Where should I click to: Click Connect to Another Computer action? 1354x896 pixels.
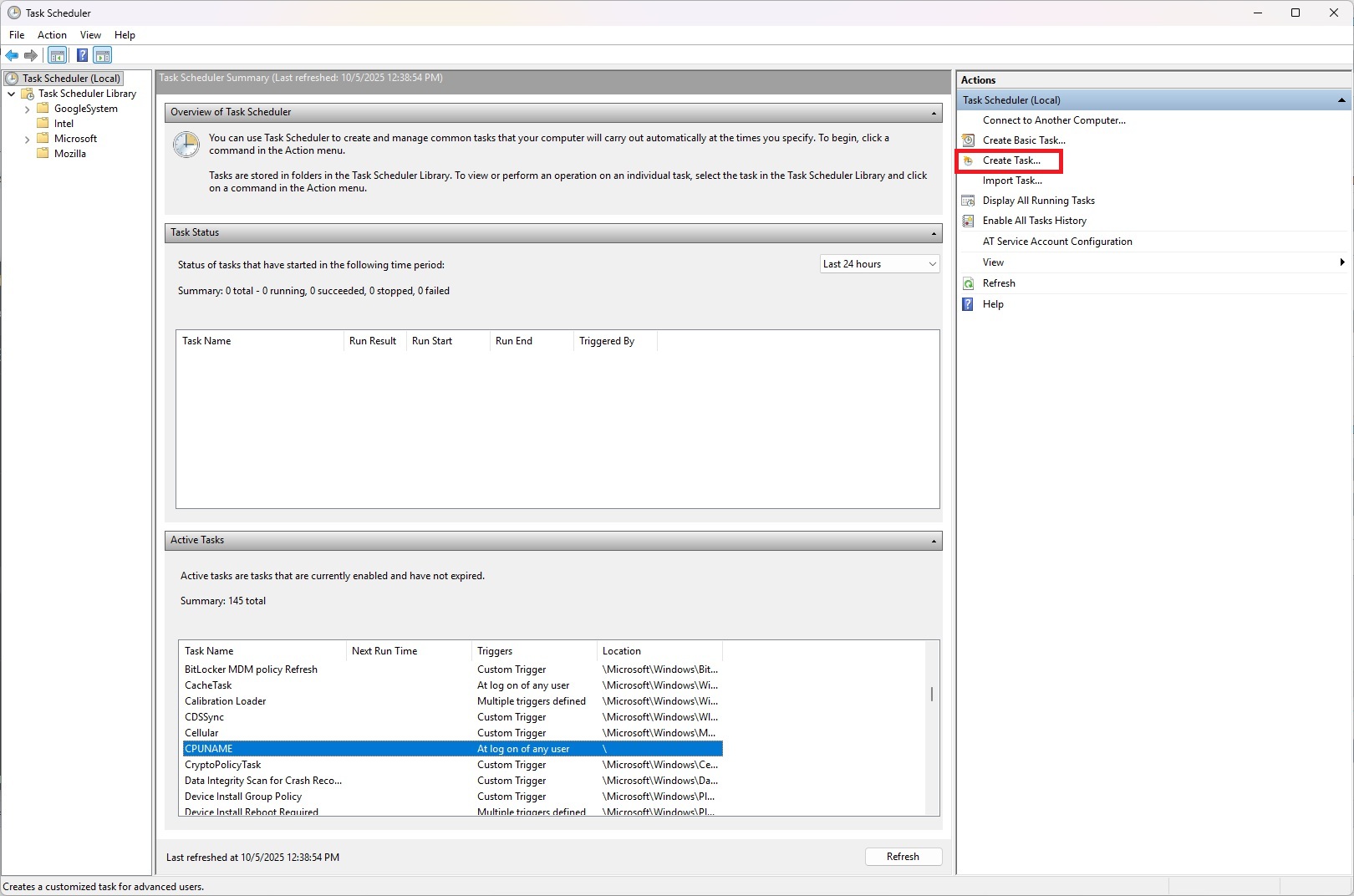tap(1054, 120)
